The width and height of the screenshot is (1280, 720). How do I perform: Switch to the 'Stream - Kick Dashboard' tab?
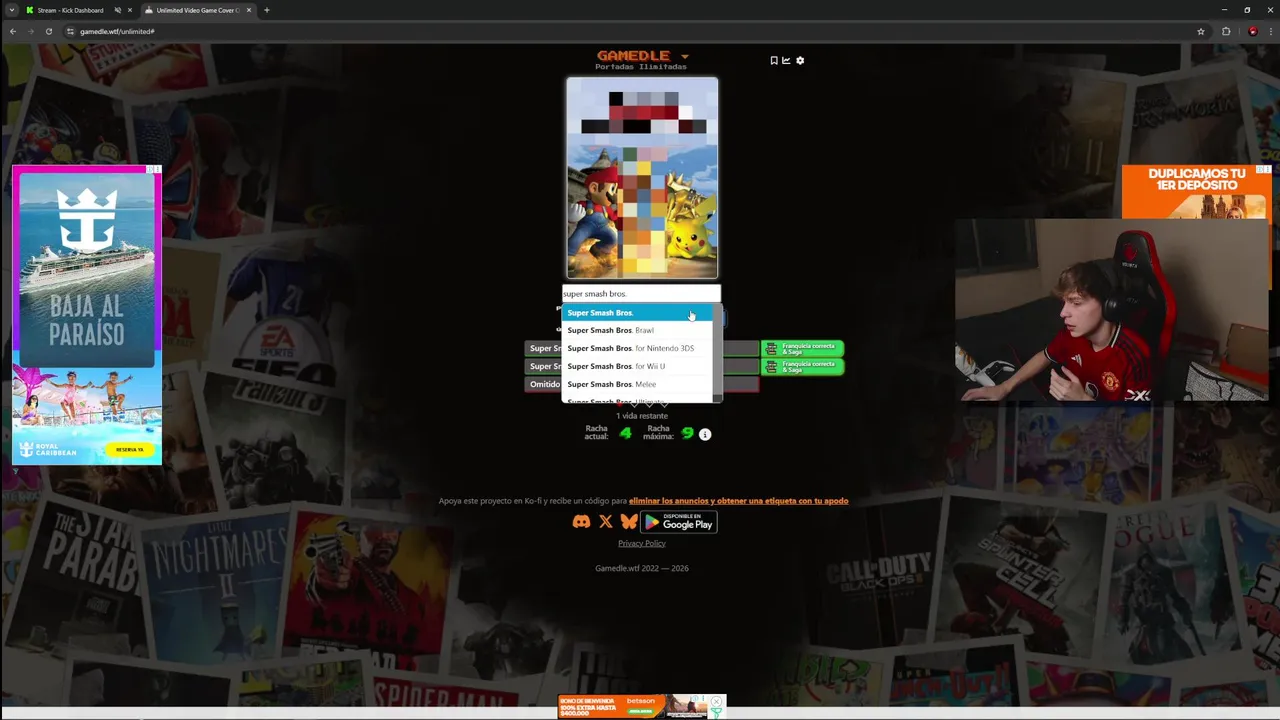click(x=77, y=10)
